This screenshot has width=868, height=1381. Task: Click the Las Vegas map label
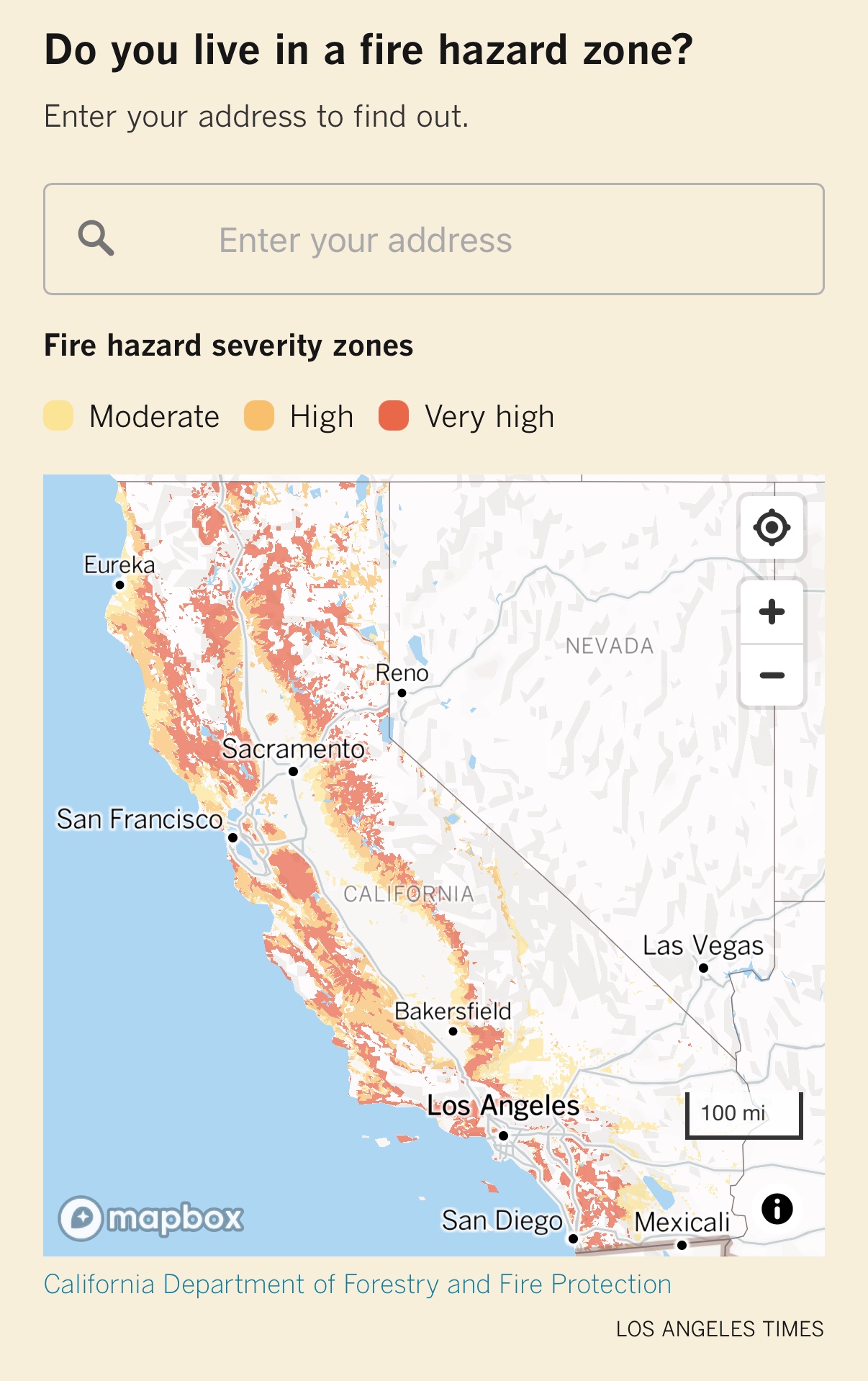(702, 945)
